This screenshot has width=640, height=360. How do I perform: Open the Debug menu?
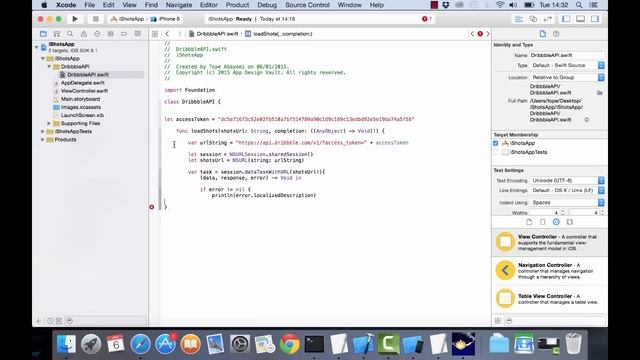click(x=267, y=5)
